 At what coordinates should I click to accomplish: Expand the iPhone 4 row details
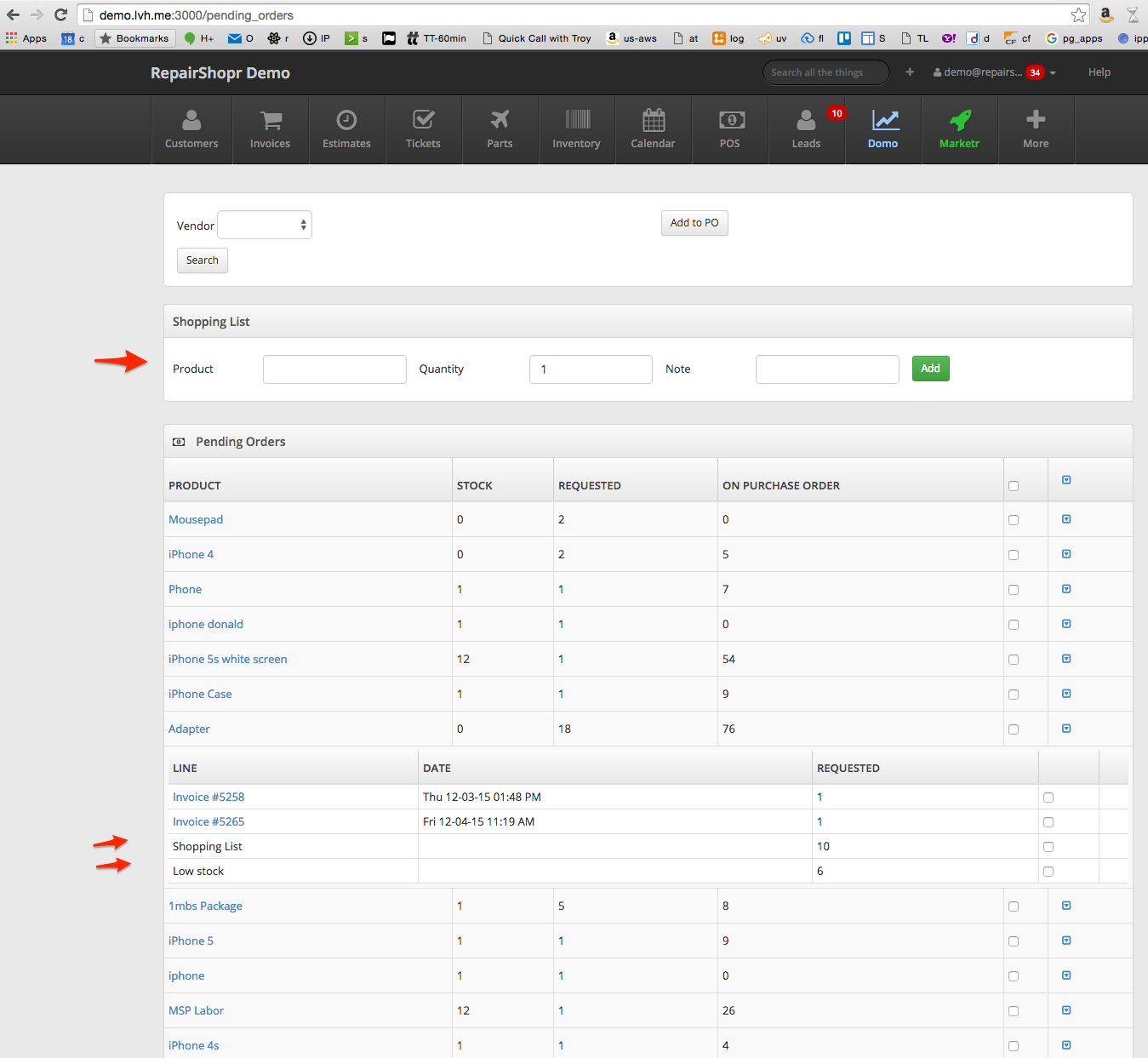pos(1066,554)
